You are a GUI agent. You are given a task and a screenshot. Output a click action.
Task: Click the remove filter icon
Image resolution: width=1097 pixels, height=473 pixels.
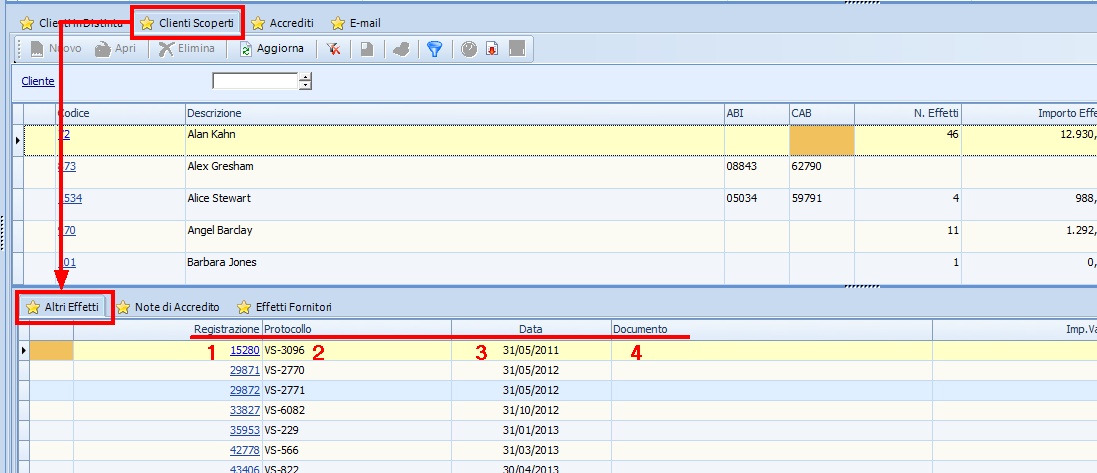[333, 48]
